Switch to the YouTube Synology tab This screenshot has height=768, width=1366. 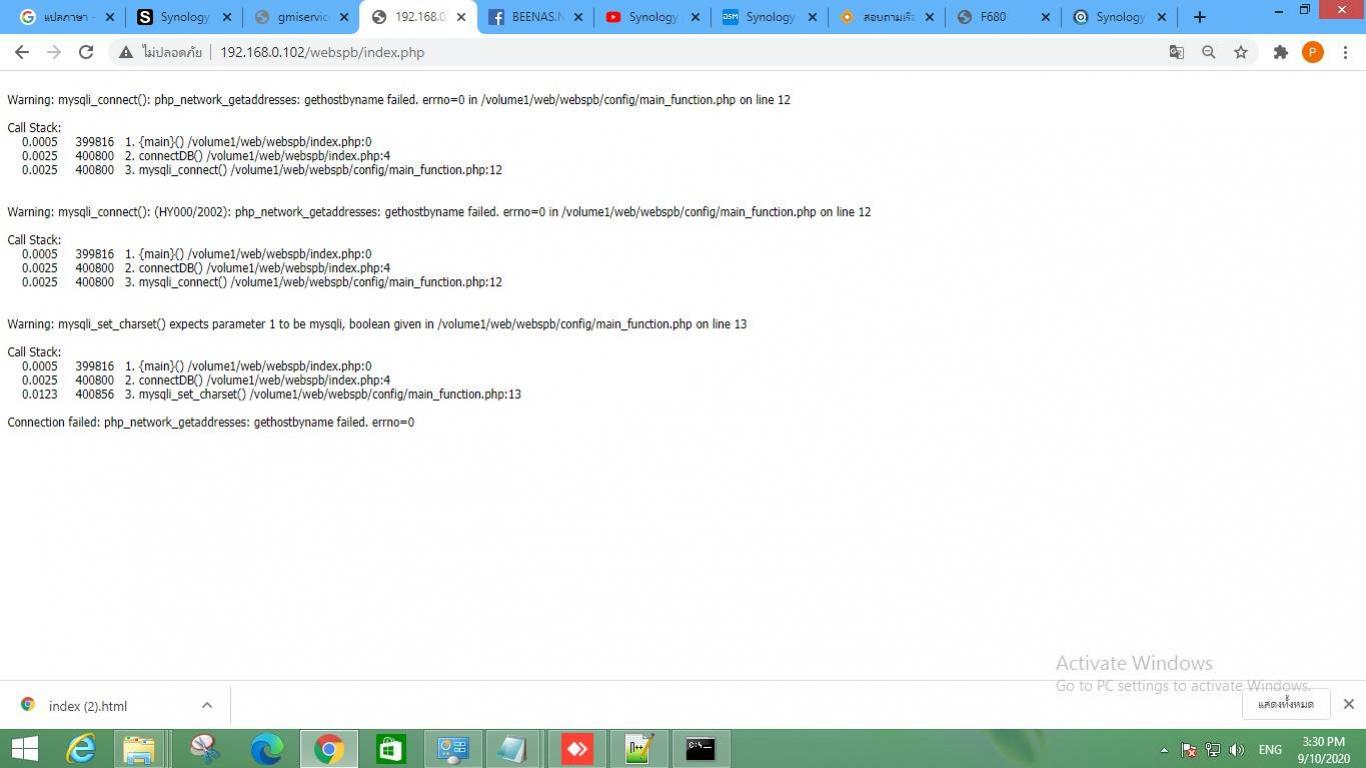[x=653, y=17]
